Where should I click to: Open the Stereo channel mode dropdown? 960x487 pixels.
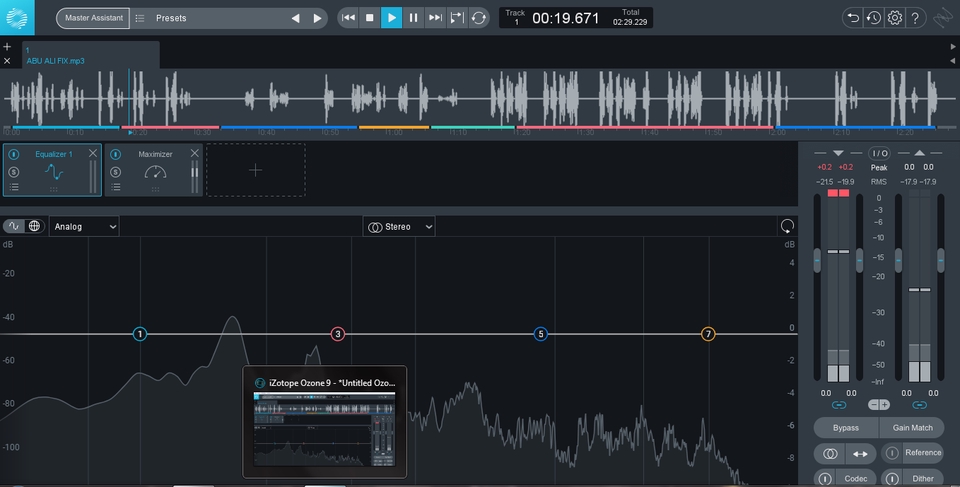coord(399,227)
